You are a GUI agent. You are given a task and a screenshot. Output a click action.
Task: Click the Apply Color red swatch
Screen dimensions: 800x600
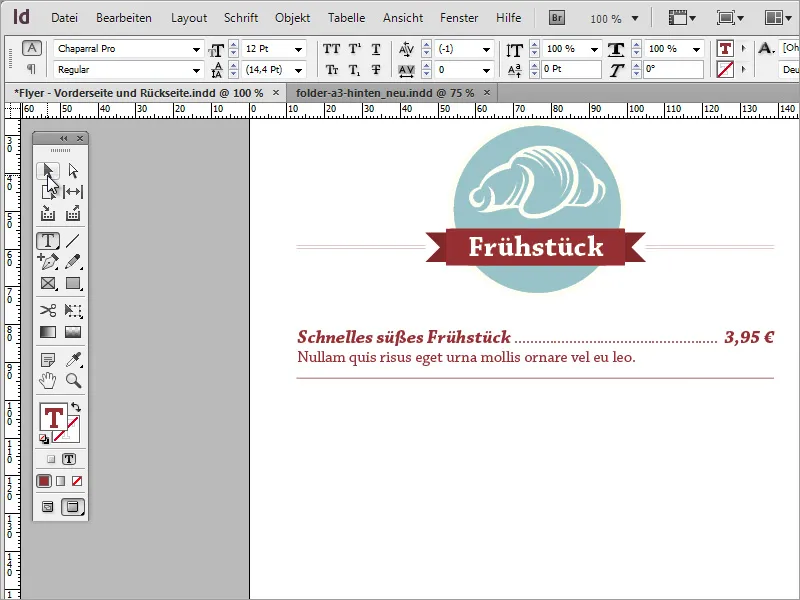44,481
